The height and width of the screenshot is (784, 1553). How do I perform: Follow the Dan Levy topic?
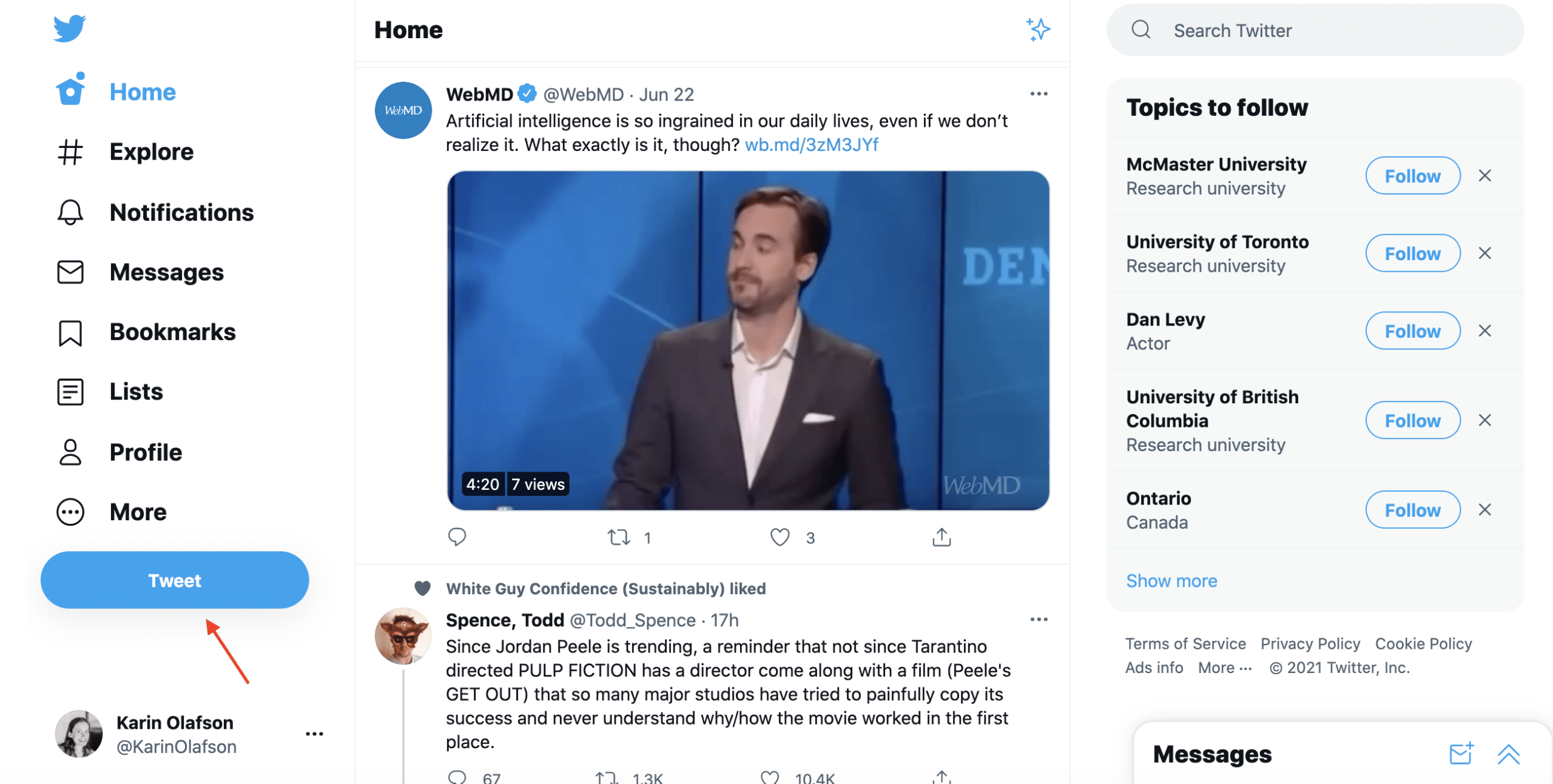1412,331
